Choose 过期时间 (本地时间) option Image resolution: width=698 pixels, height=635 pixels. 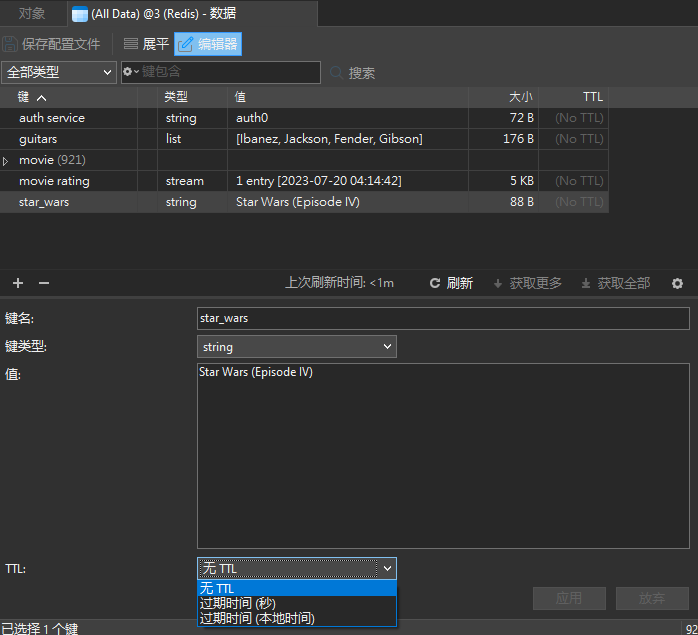296,619
